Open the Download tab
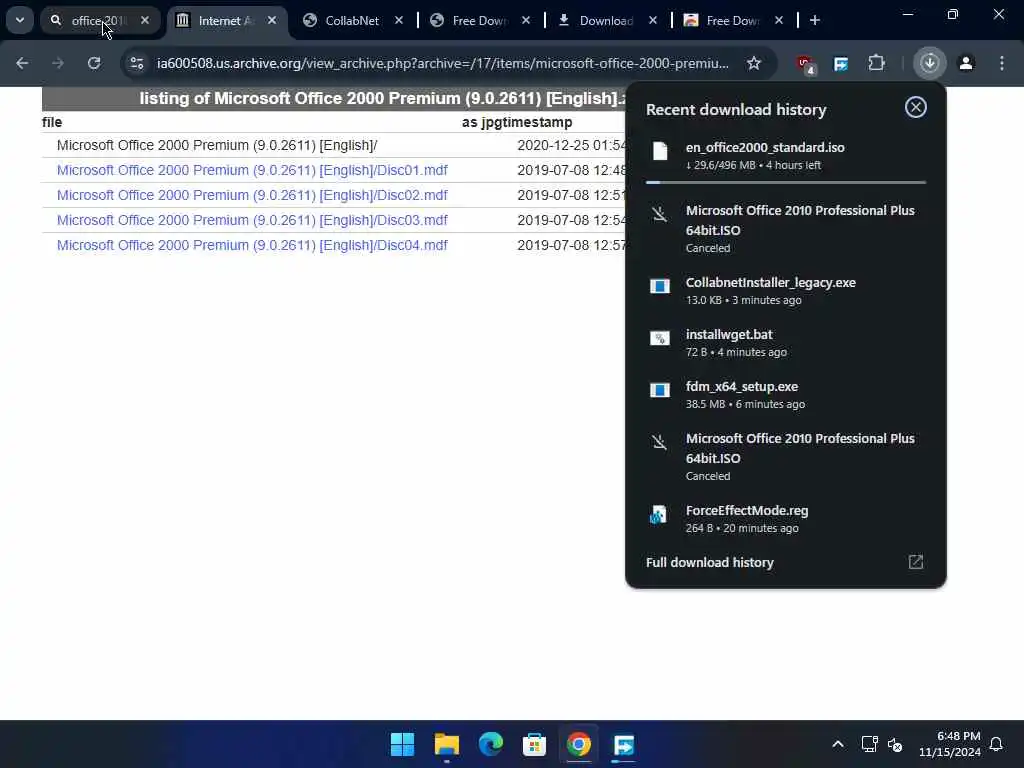 (605, 20)
